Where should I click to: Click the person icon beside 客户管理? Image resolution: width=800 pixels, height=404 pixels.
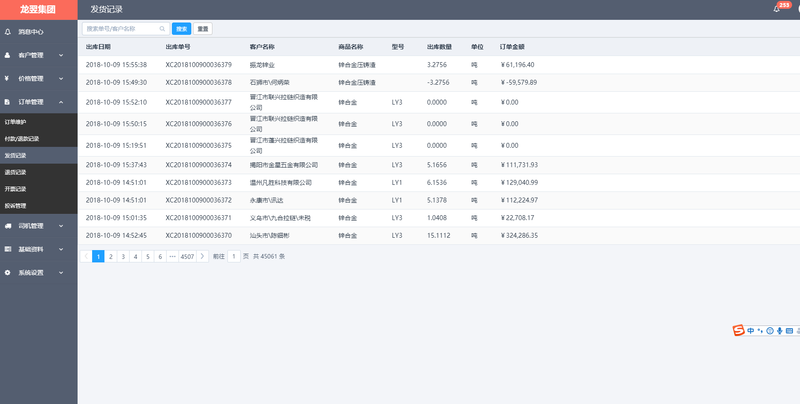[8, 55]
